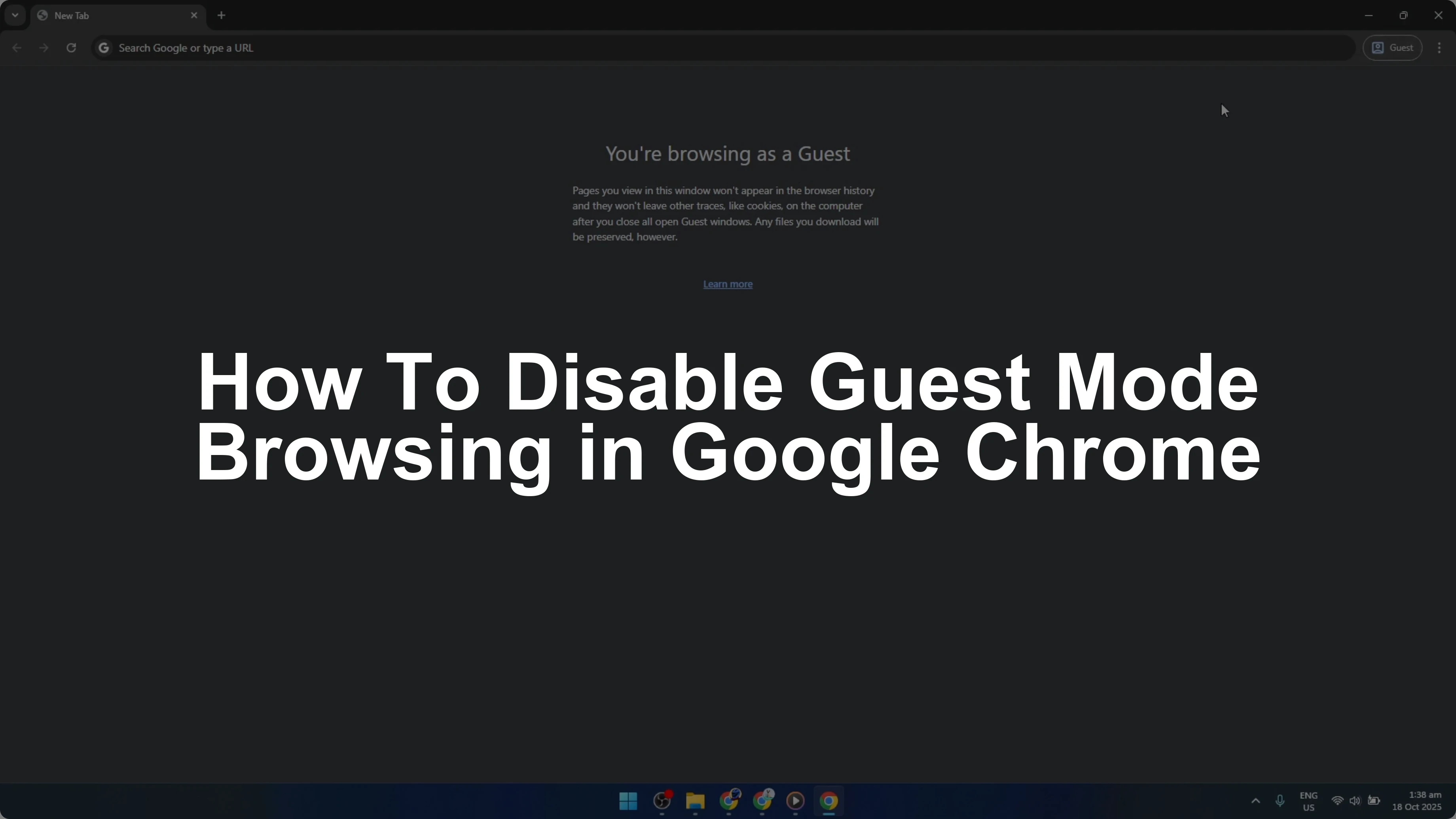The height and width of the screenshot is (819, 1456).
Task: Show hidden system tray icons chevron
Action: click(x=1255, y=801)
